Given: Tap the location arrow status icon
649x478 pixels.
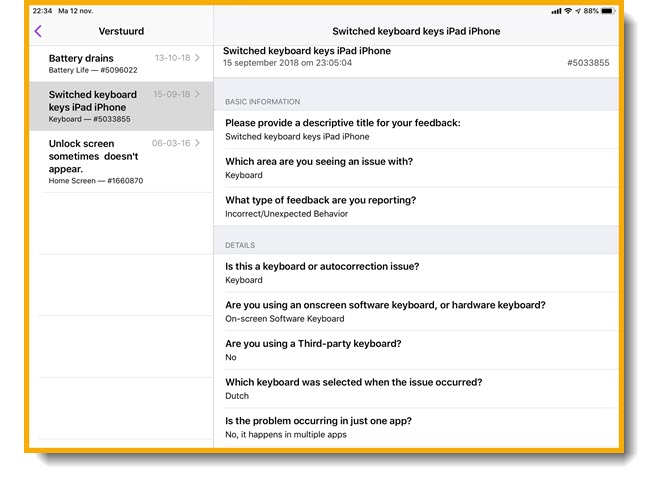Looking at the screenshot, I should pyautogui.click(x=578, y=11).
